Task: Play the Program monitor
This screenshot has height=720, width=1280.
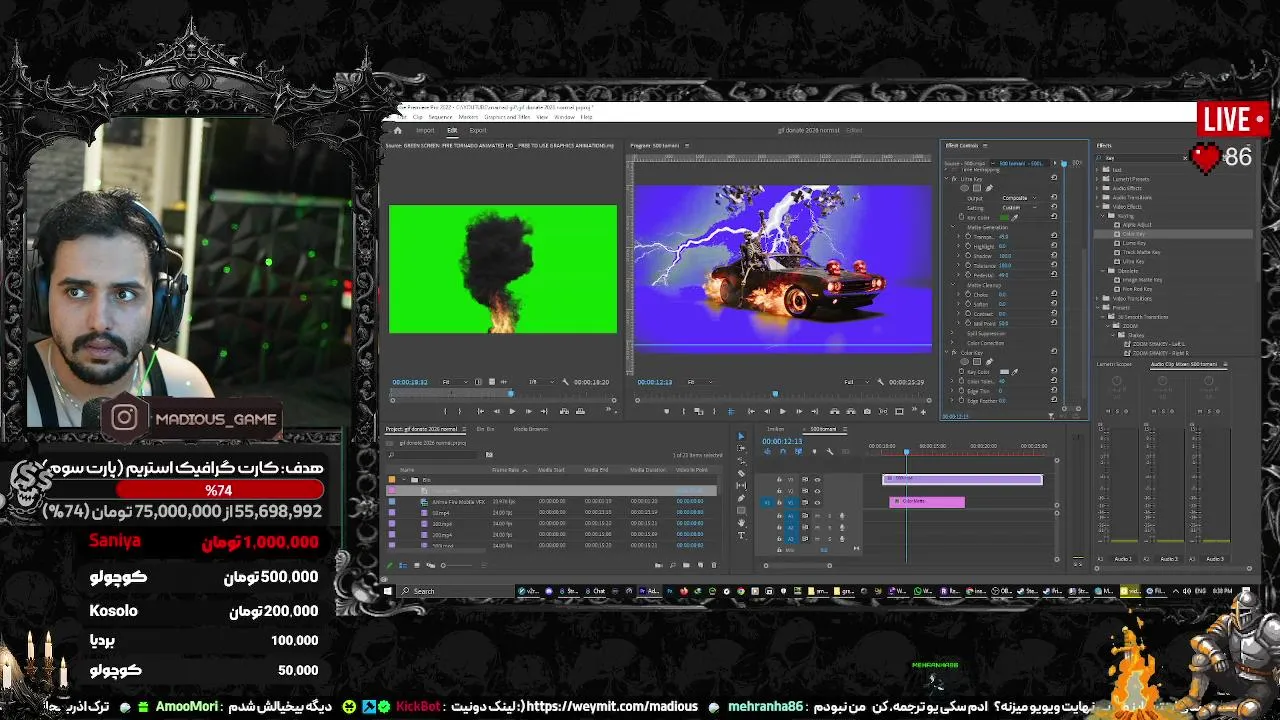Action: click(x=783, y=411)
